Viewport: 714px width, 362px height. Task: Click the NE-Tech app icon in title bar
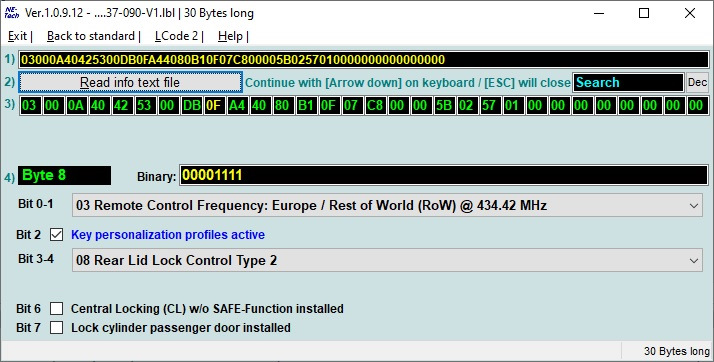(x=12, y=13)
